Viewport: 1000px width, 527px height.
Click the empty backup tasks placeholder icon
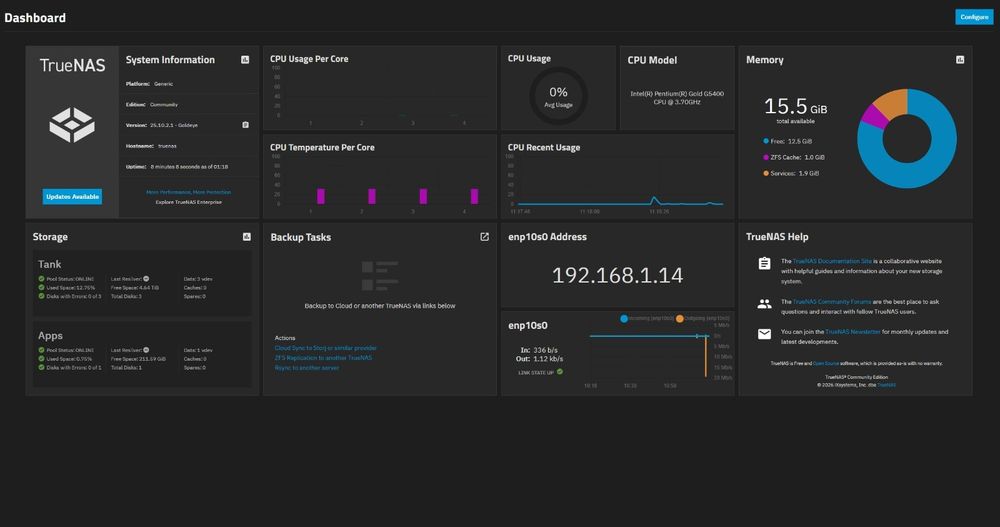click(x=379, y=276)
